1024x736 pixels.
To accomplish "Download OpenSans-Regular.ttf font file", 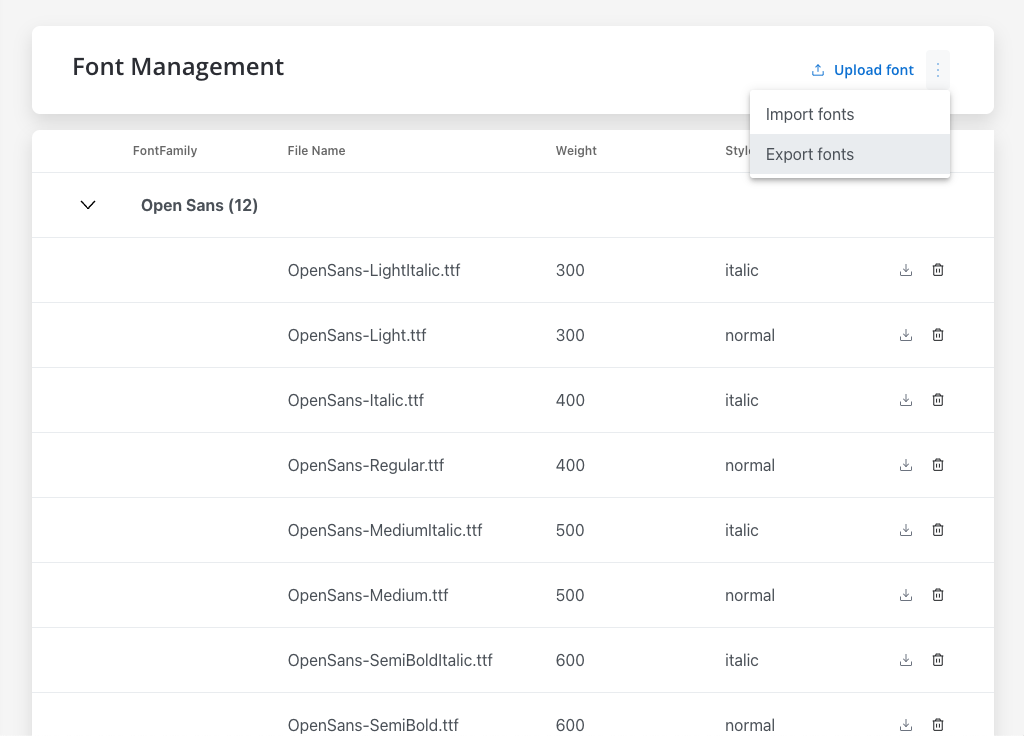I will (x=906, y=465).
